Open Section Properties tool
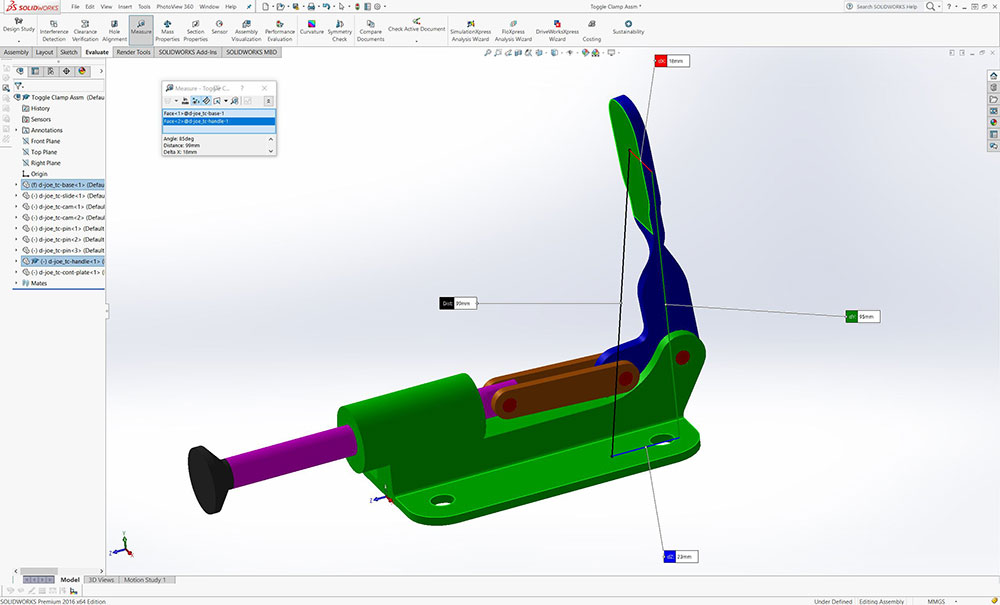Screen dimensions: 1000x605 (195, 28)
